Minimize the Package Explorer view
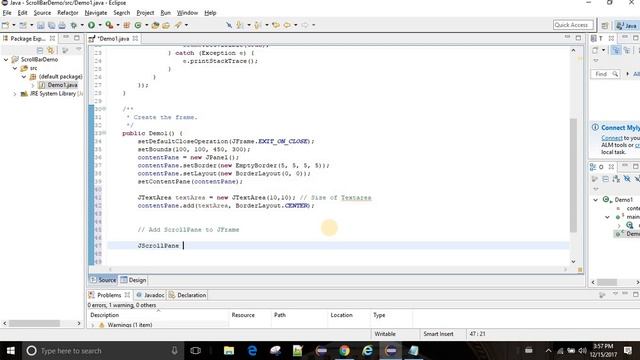Viewport: 640px width, 360px height. click(x=66, y=38)
